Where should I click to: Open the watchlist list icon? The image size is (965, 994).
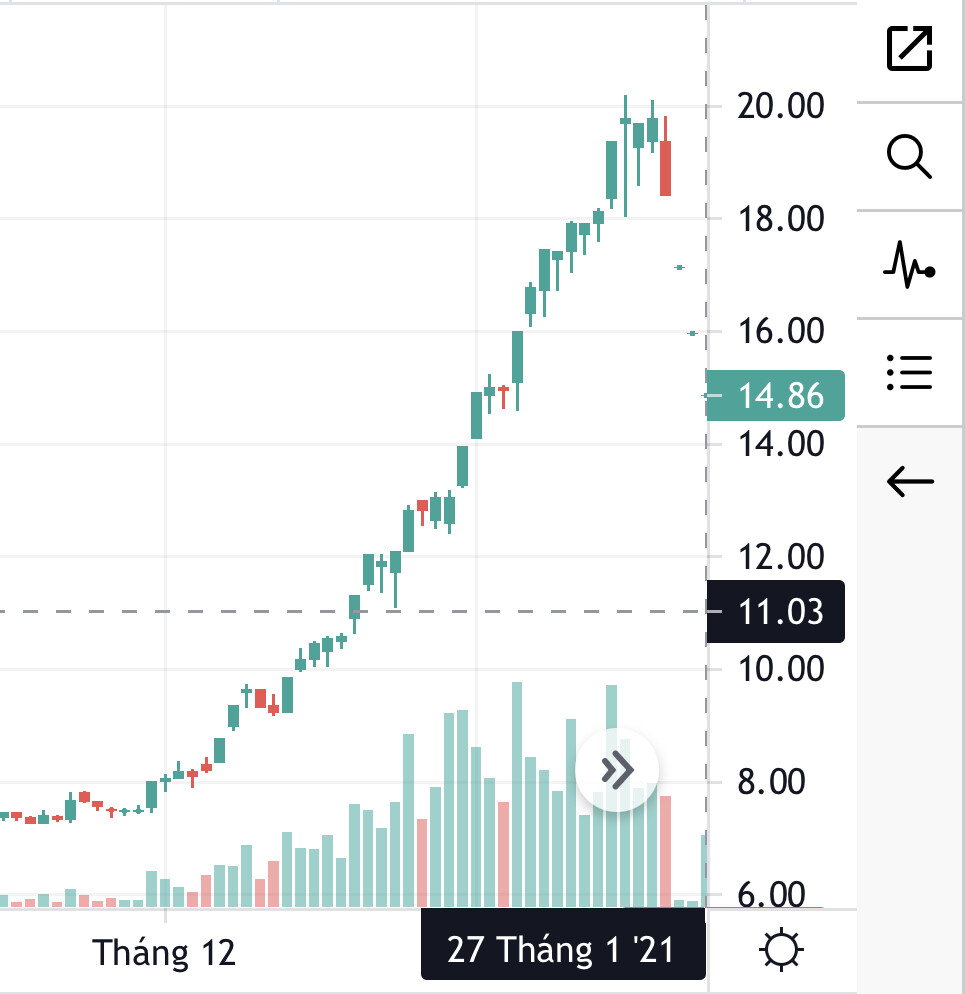(x=910, y=373)
